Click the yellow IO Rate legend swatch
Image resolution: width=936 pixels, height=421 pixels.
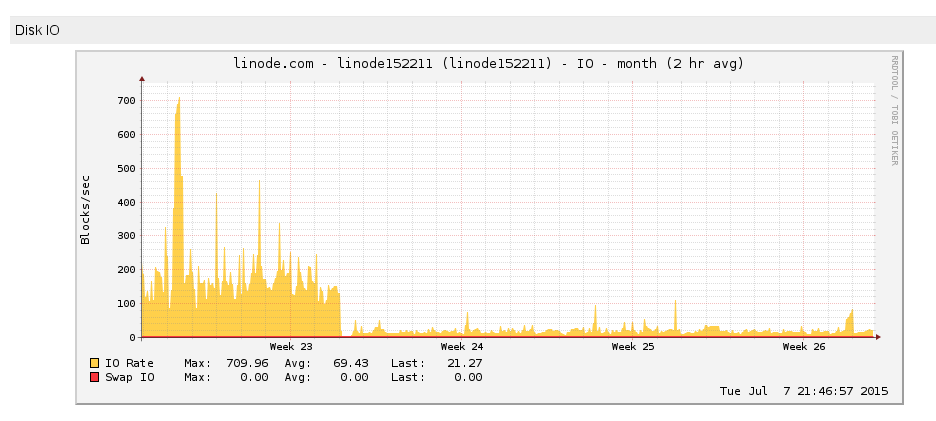tap(95, 363)
